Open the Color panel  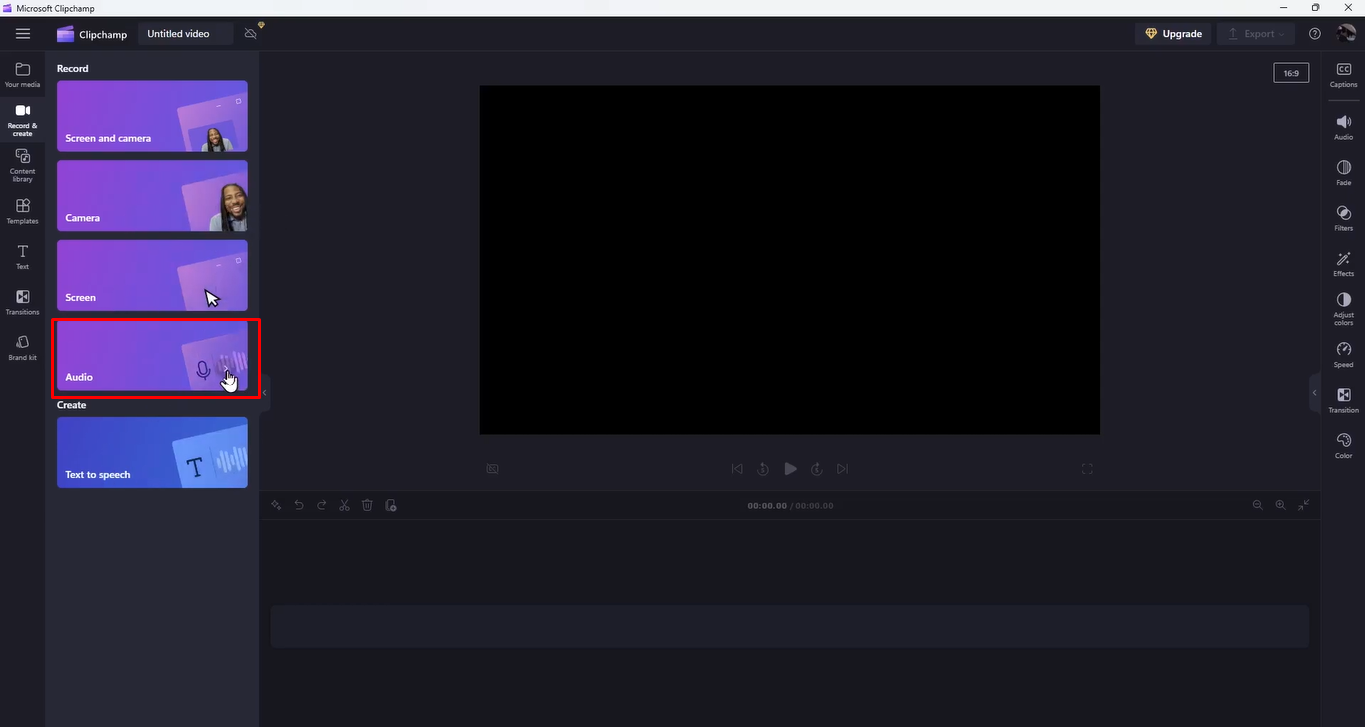(x=1343, y=443)
